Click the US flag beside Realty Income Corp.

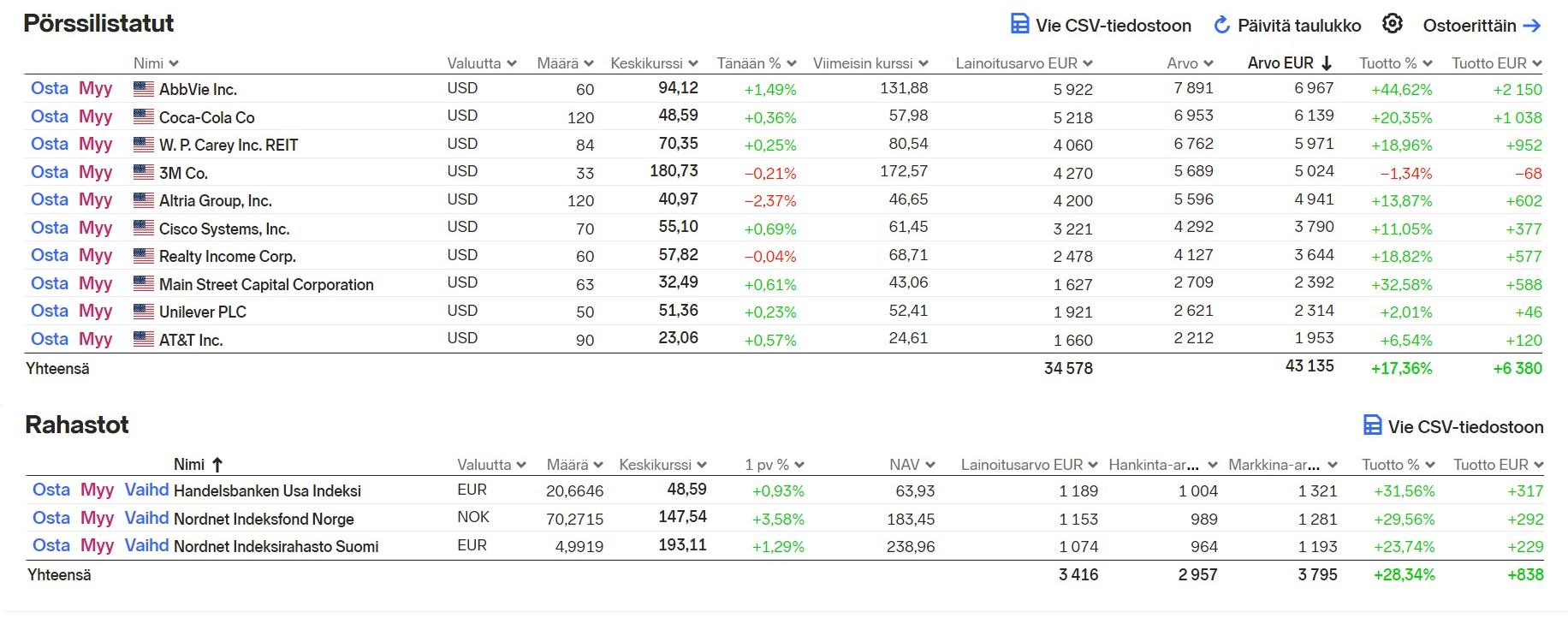point(144,256)
